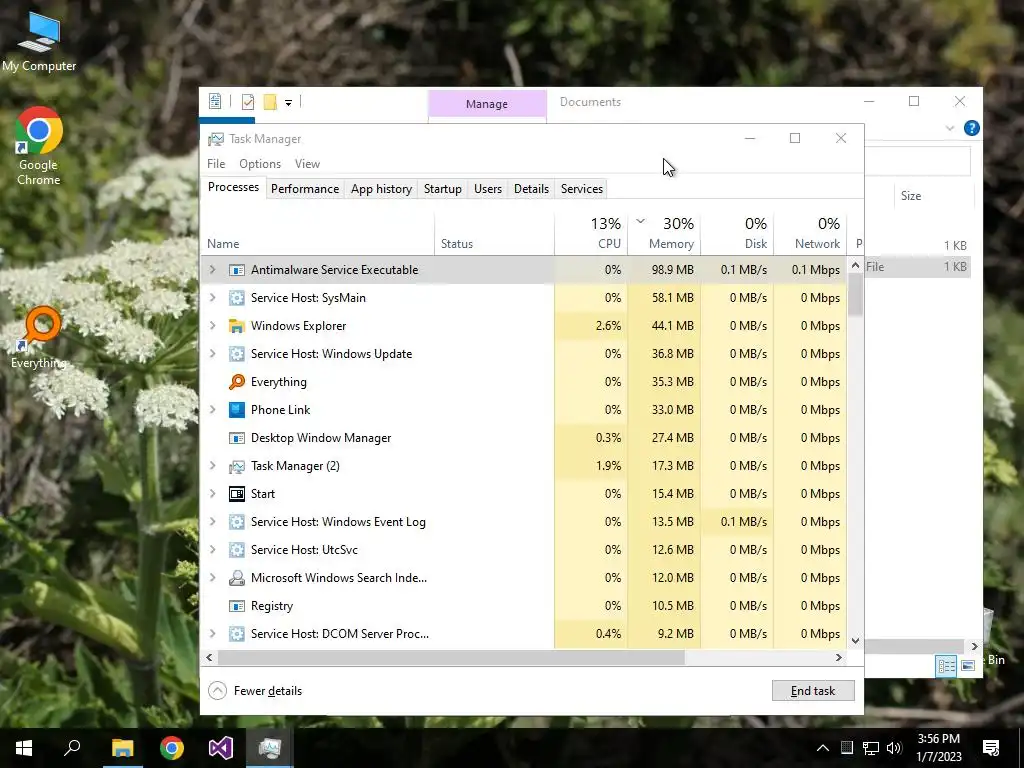Sort processes by Name column

point(317,233)
